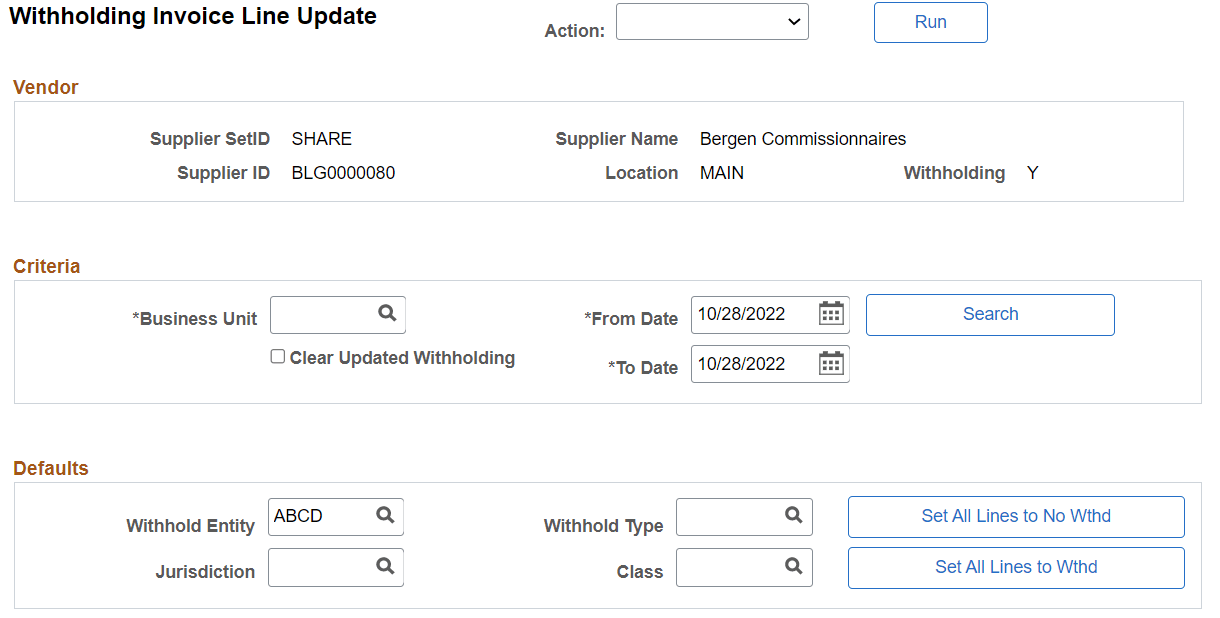Click Set All Lines to No Wthd
The width and height of the screenshot is (1220, 618).
coord(1016,516)
